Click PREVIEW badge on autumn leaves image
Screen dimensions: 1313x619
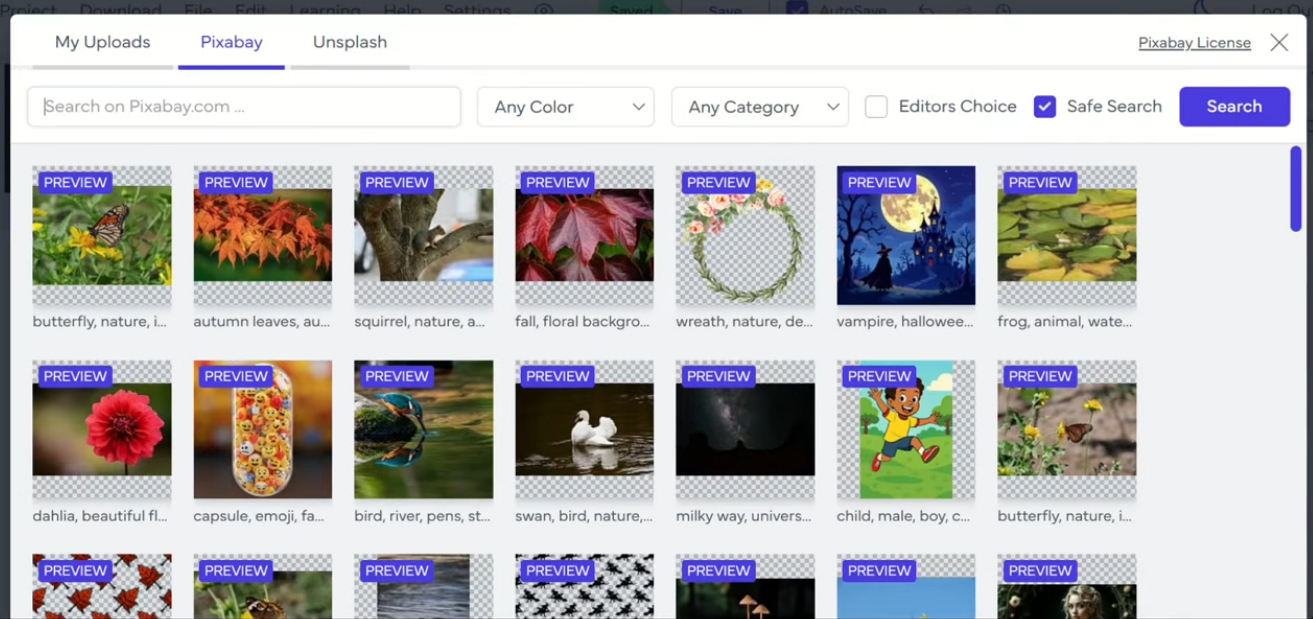coord(236,182)
